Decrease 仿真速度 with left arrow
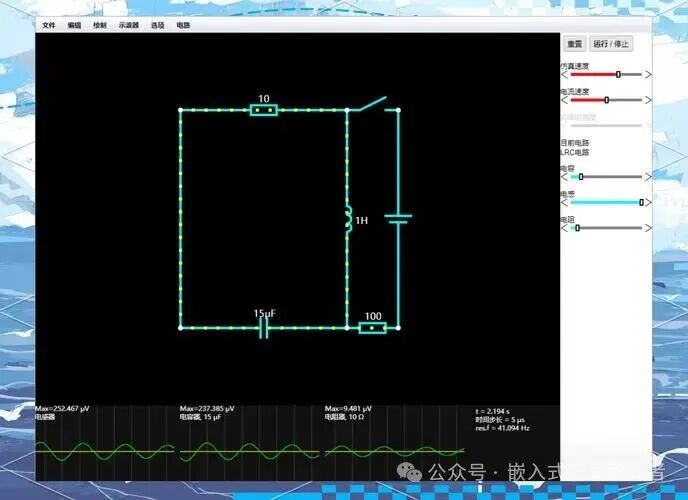This screenshot has width=688, height=500. click(565, 75)
